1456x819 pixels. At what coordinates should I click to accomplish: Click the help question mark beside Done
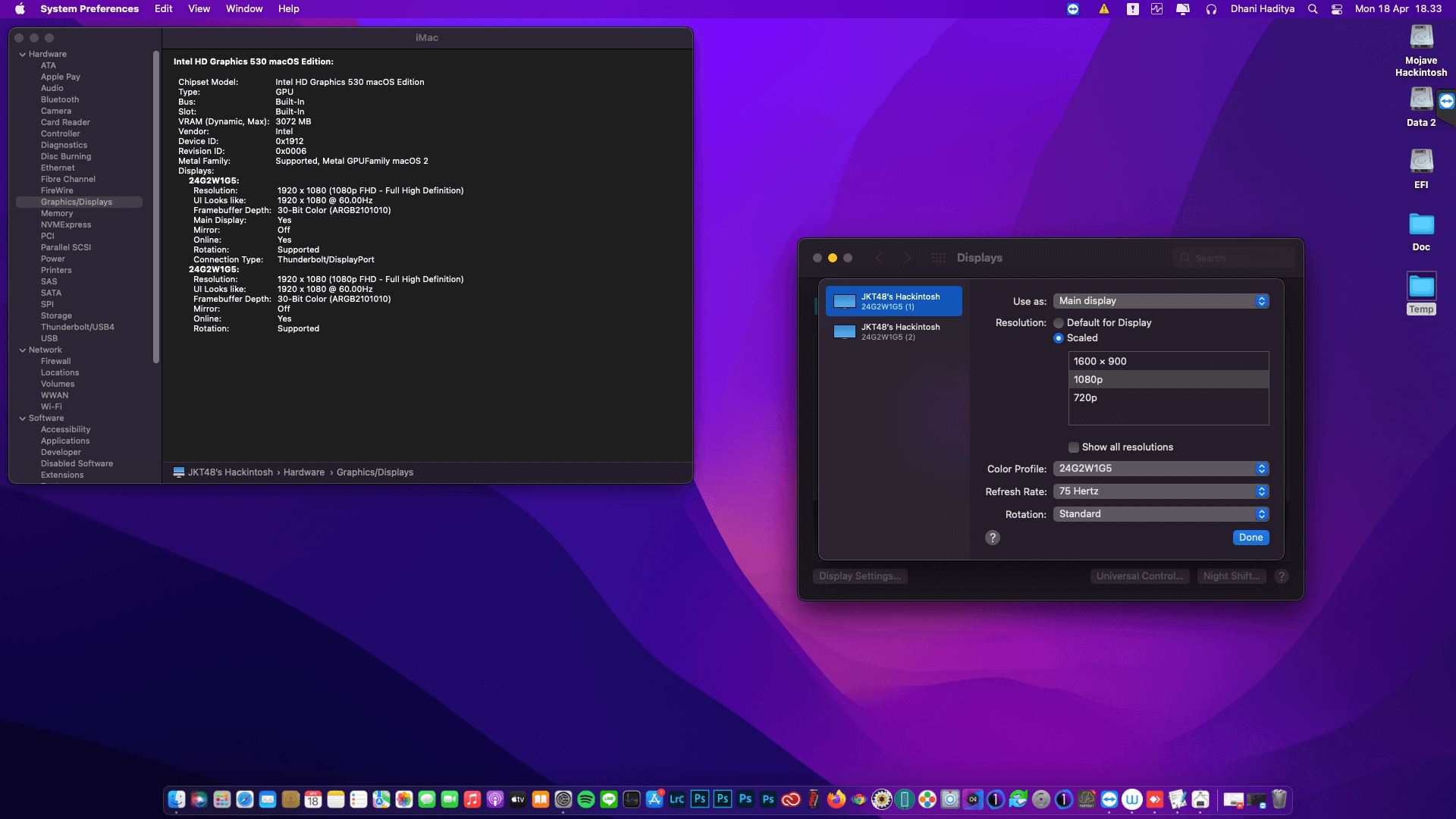coord(993,538)
